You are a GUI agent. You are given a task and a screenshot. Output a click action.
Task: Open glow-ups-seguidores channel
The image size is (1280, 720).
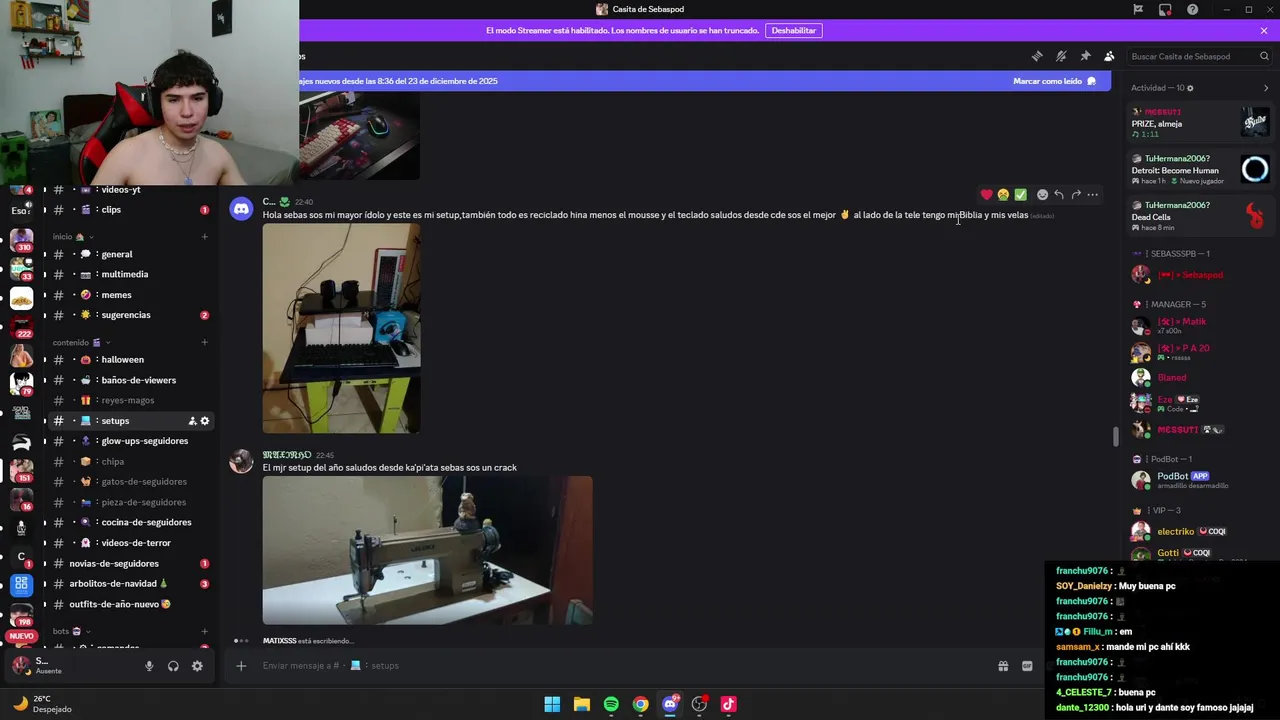[x=131, y=441]
